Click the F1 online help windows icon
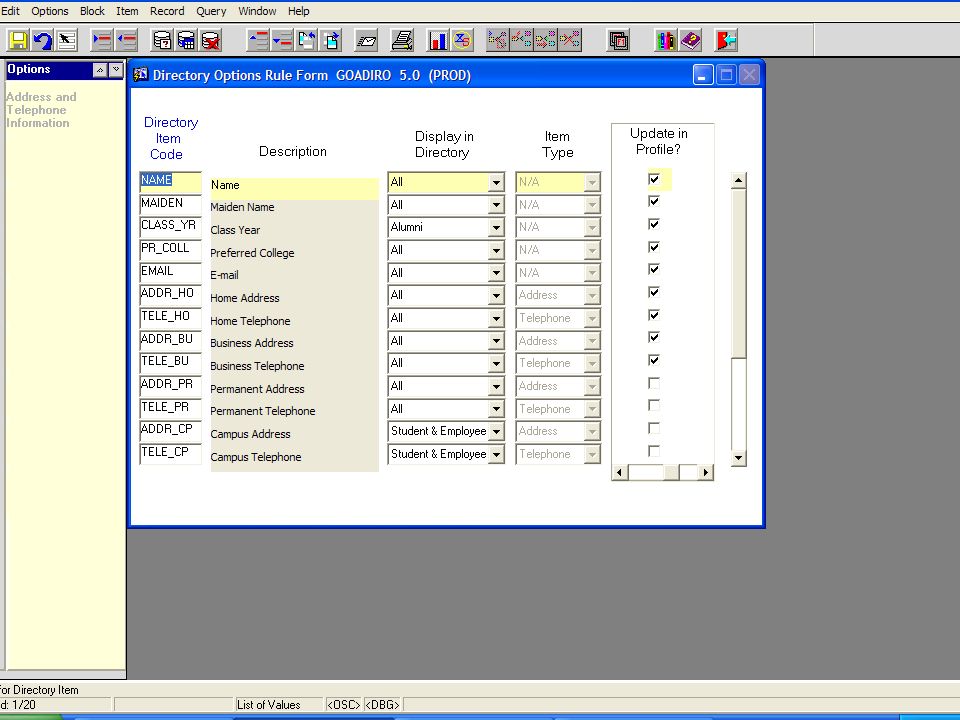 618,41
